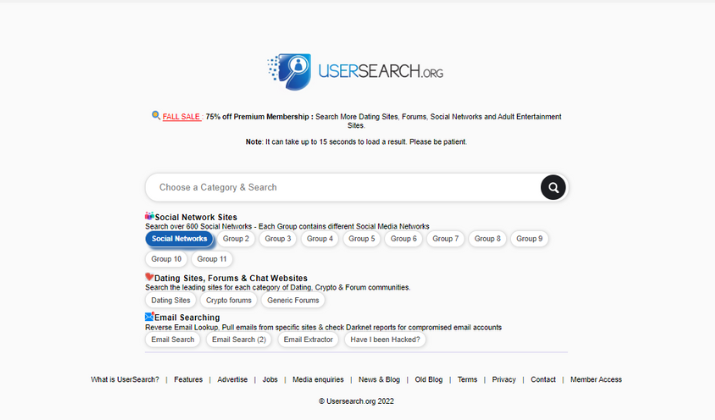
Task: Click the black magnifier search button
Action: [x=553, y=187]
